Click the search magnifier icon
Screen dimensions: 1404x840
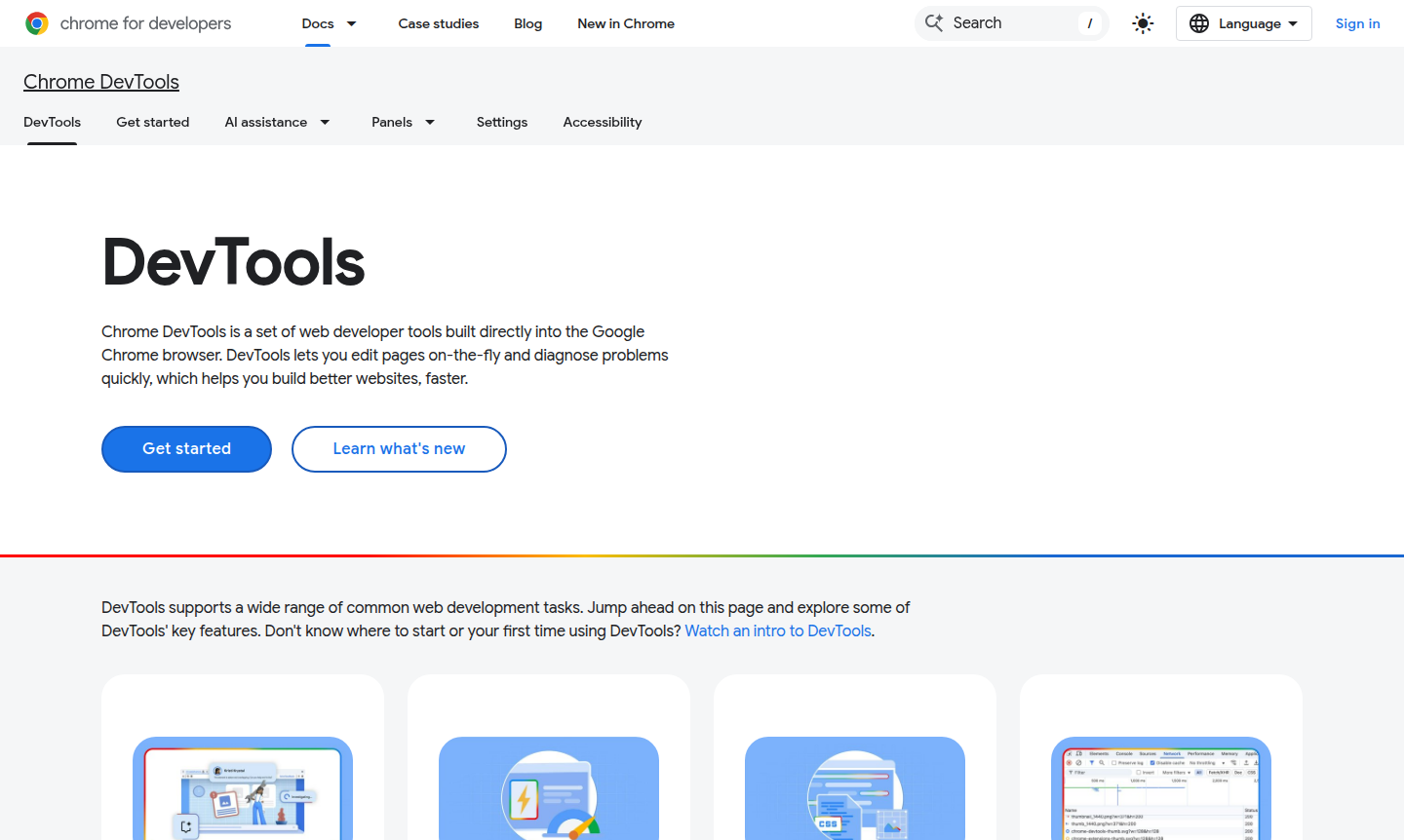pos(933,22)
